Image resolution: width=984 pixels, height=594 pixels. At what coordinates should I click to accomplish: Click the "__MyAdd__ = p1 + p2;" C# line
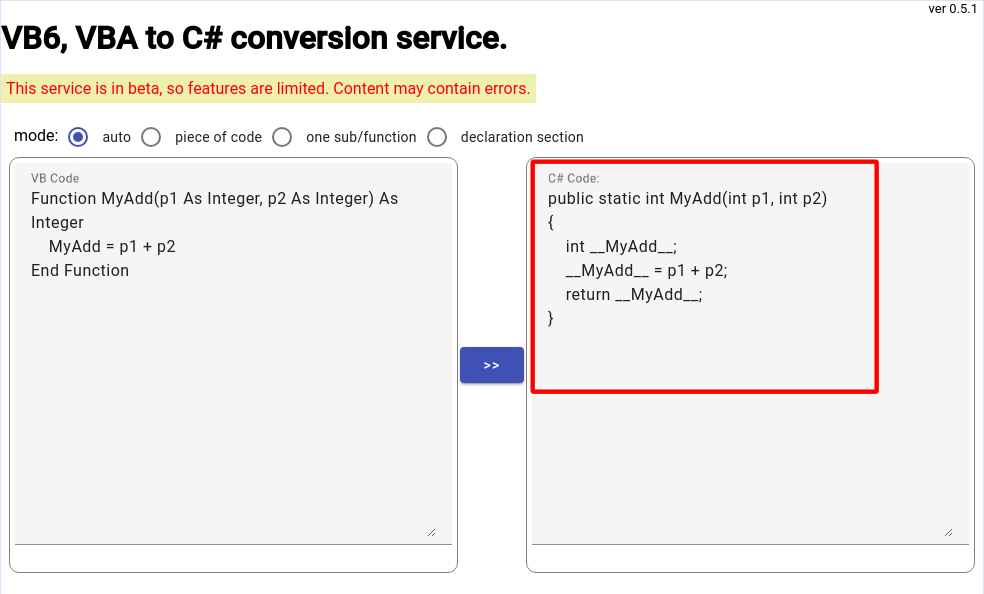(646, 270)
